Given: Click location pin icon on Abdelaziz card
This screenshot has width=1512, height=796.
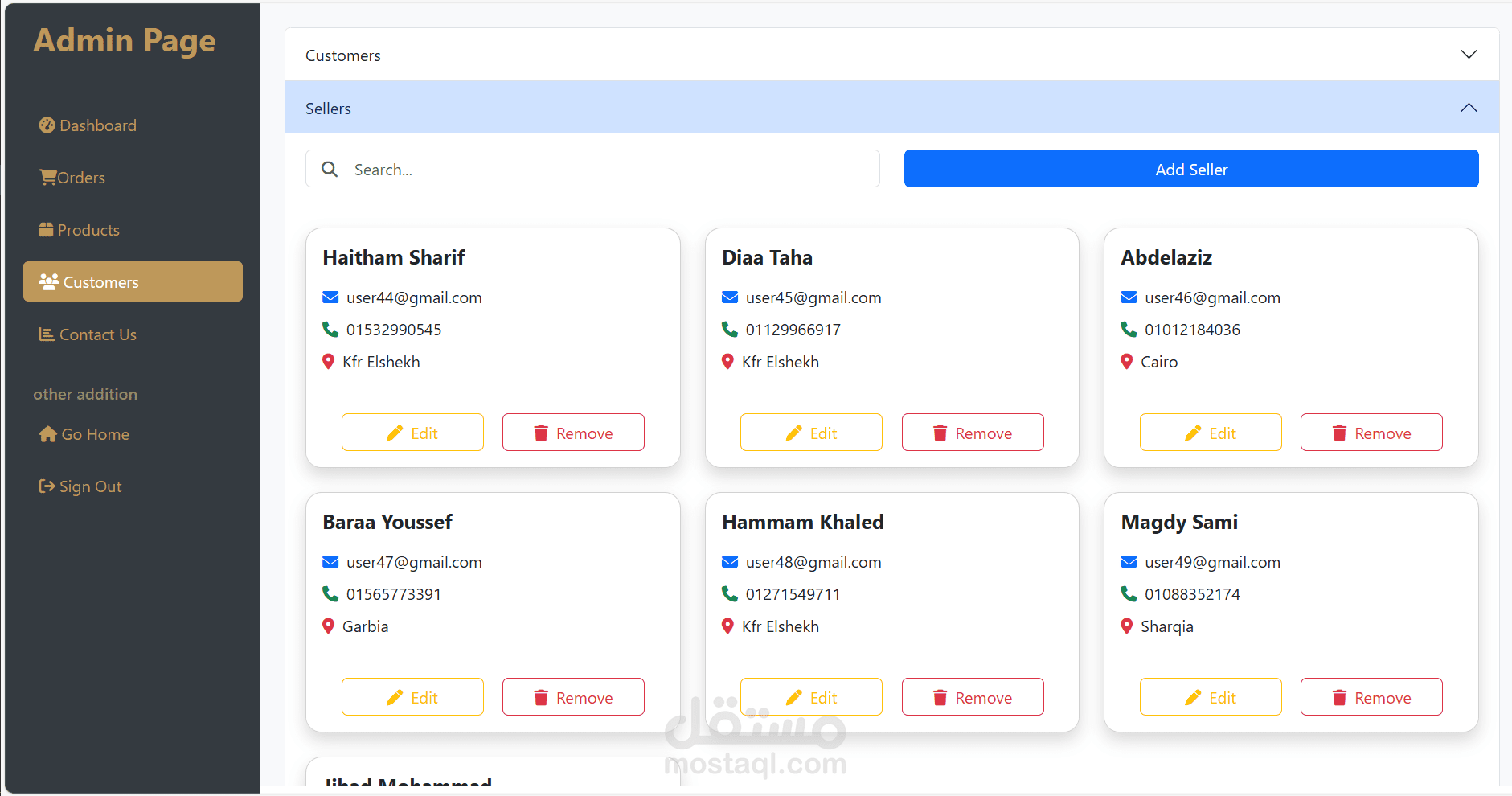Looking at the screenshot, I should click(x=1127, y=362).
